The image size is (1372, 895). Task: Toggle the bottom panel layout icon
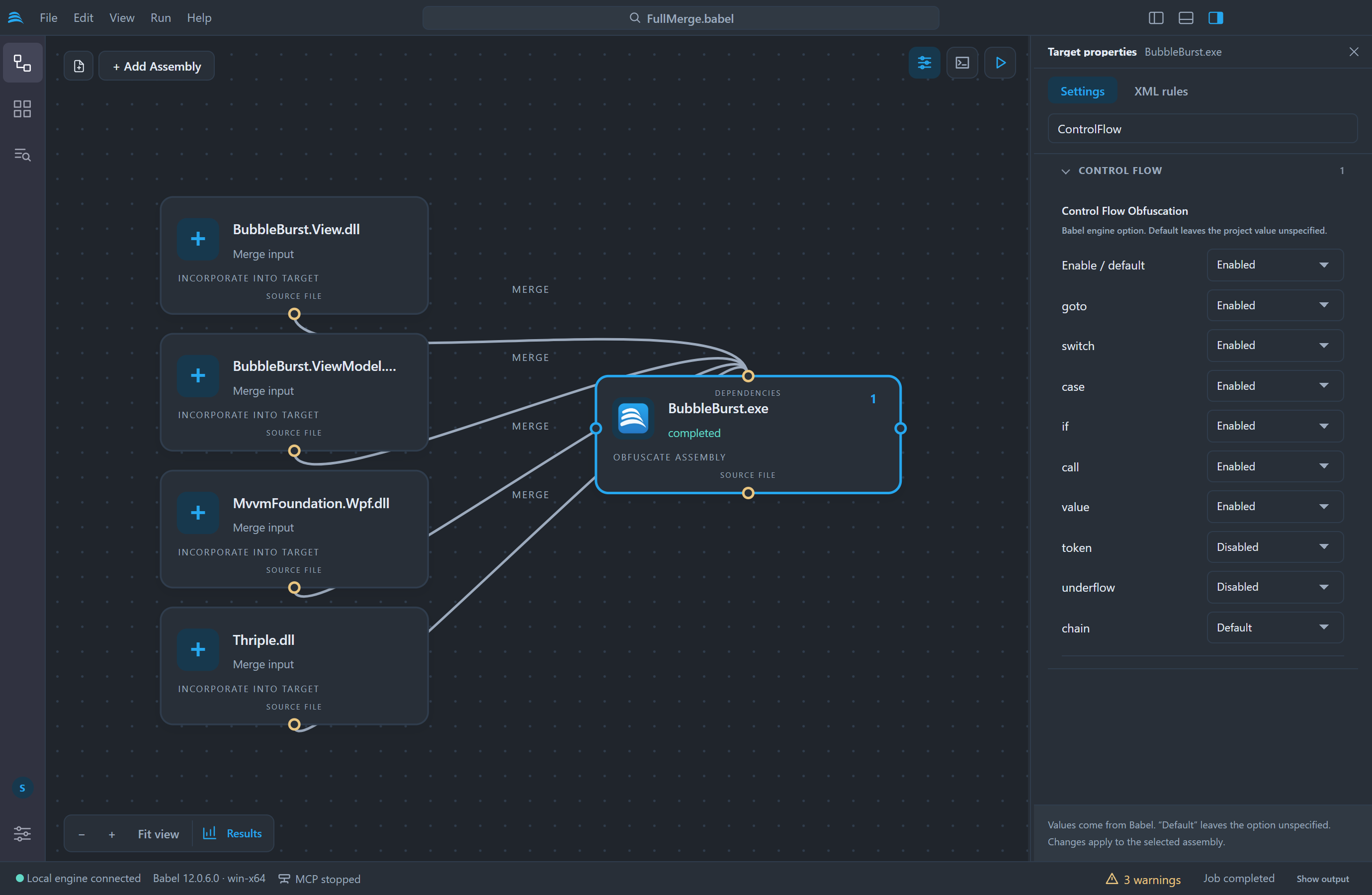(x=1186, y=18)
